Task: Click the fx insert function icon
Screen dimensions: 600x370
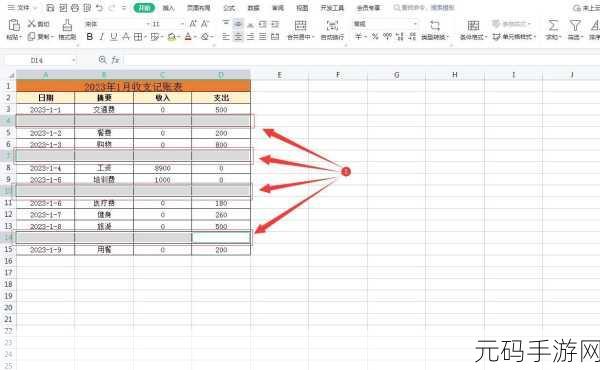Action: [116, 60]
